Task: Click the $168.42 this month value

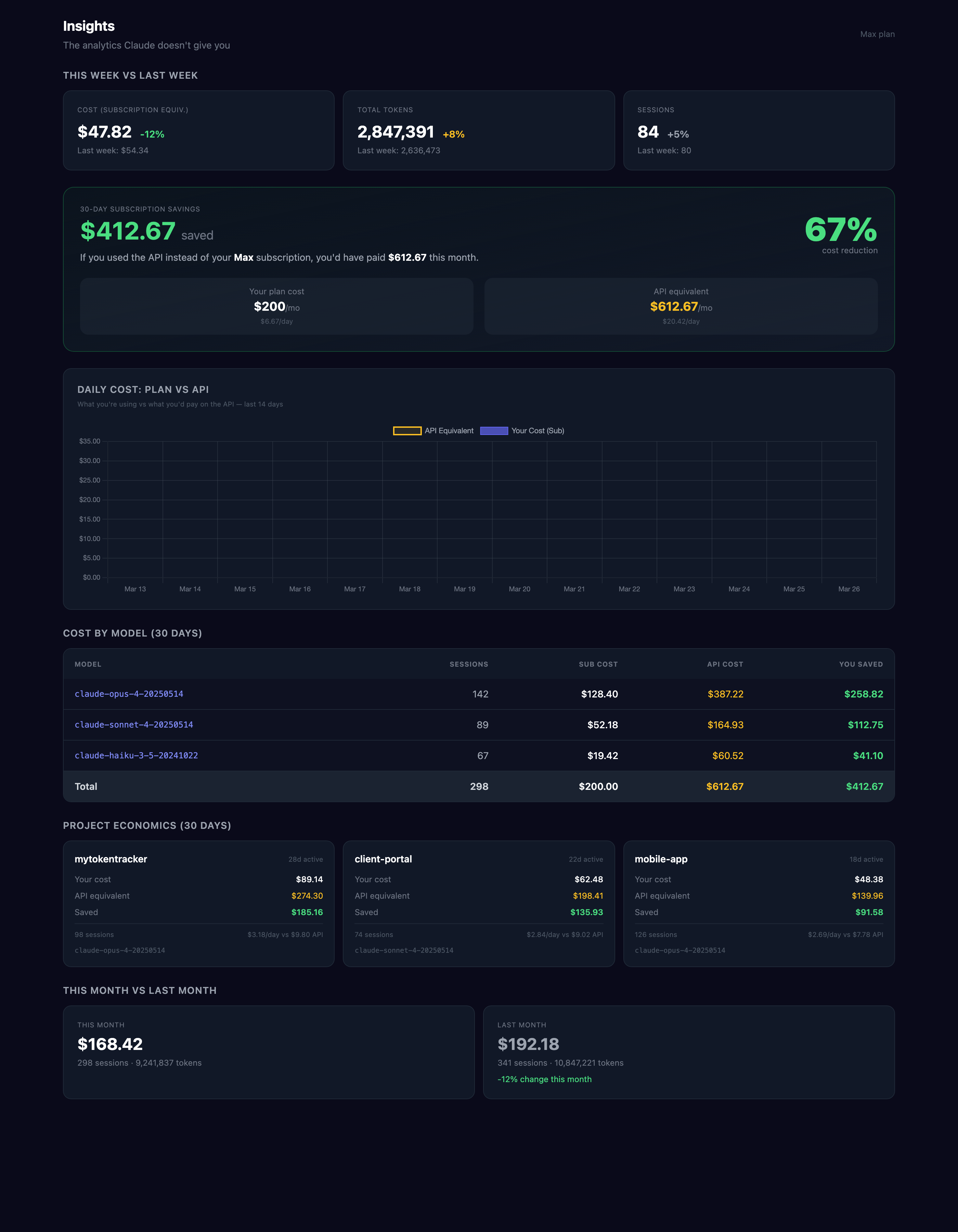Action: tap(110, 1044)
